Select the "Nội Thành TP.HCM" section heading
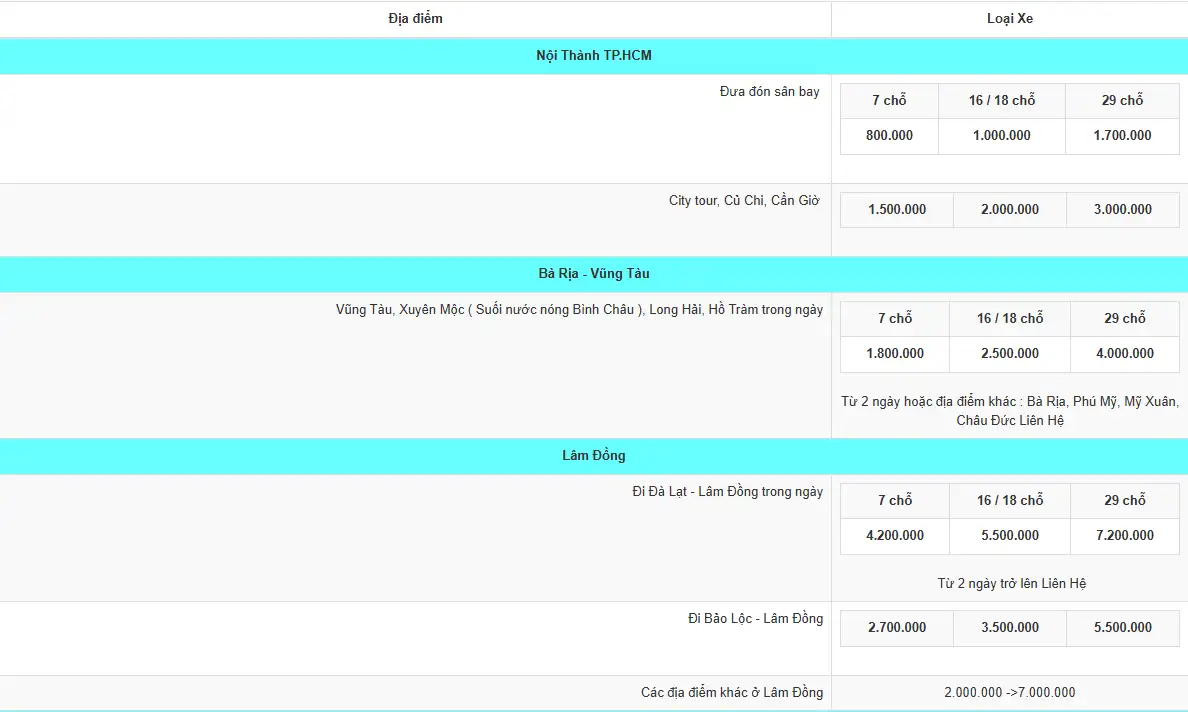Screen dimensions: 1188x712 (x=594, y=55)
